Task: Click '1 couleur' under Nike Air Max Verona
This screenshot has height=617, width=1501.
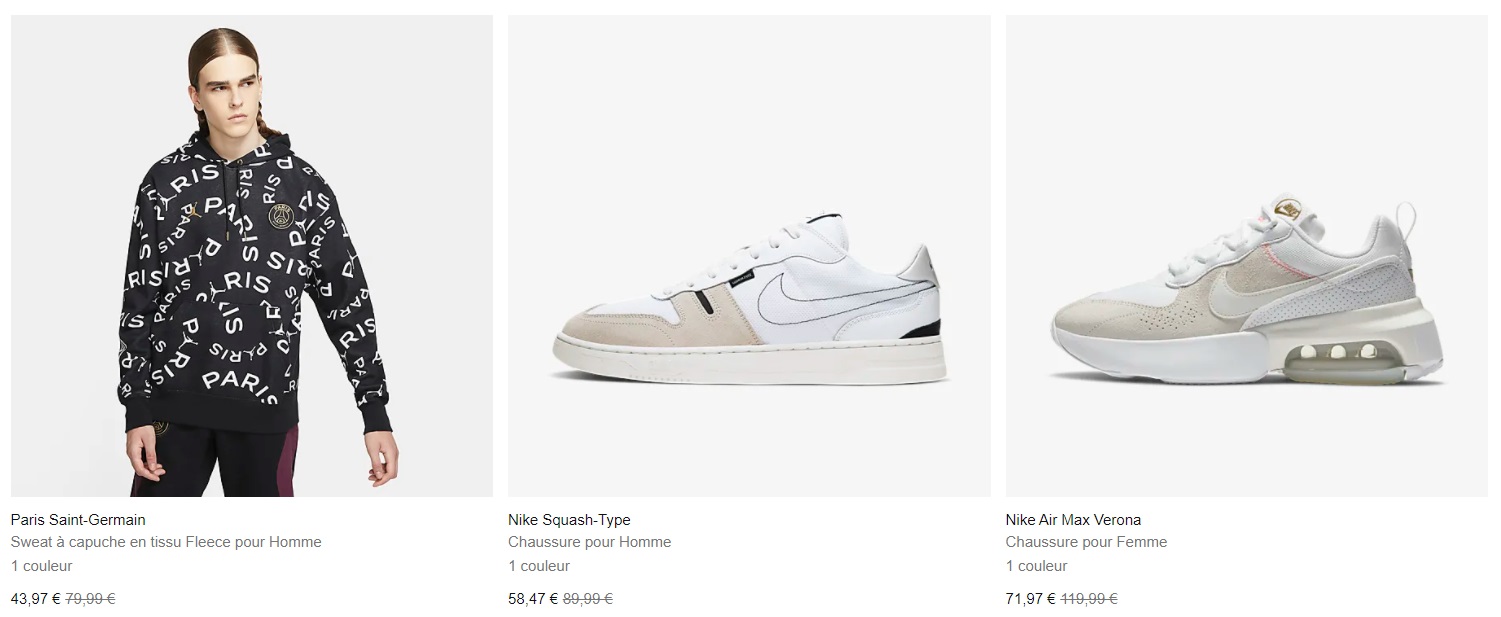Action: pos(1037,566)
